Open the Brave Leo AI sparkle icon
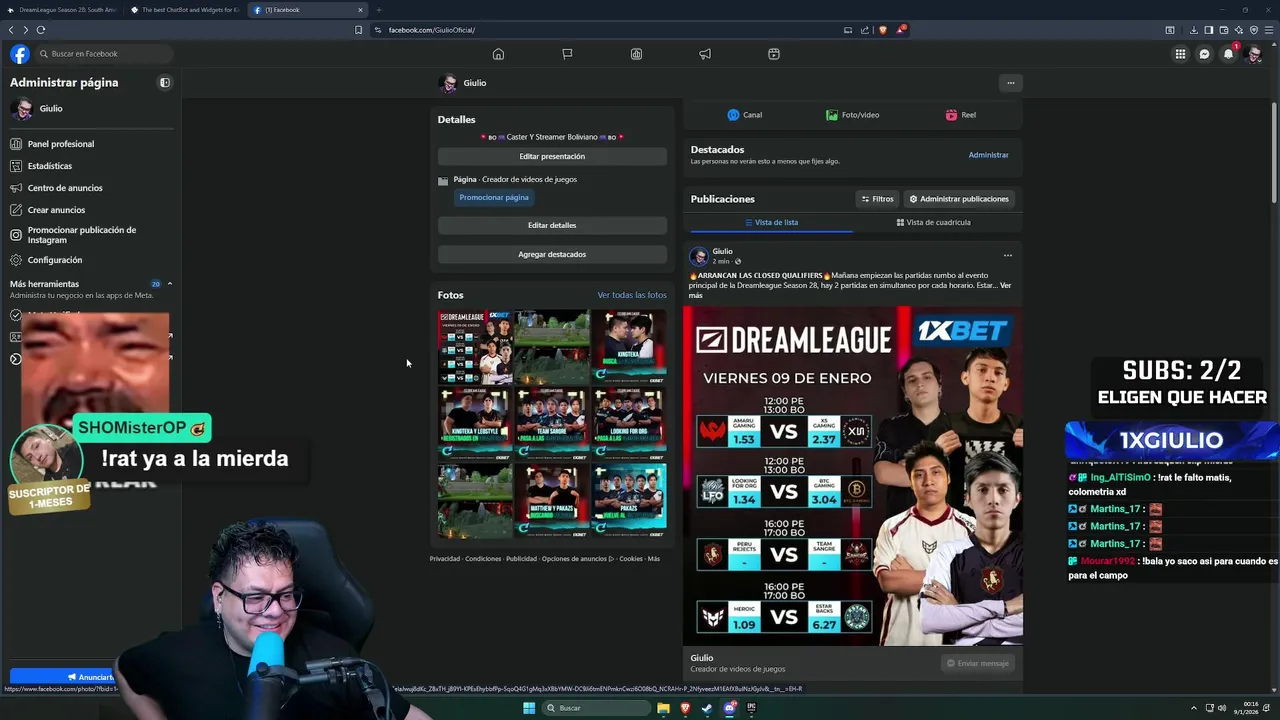Image resolution: width=1280 pixels, height=720 pixels. tap(1238, 30)
